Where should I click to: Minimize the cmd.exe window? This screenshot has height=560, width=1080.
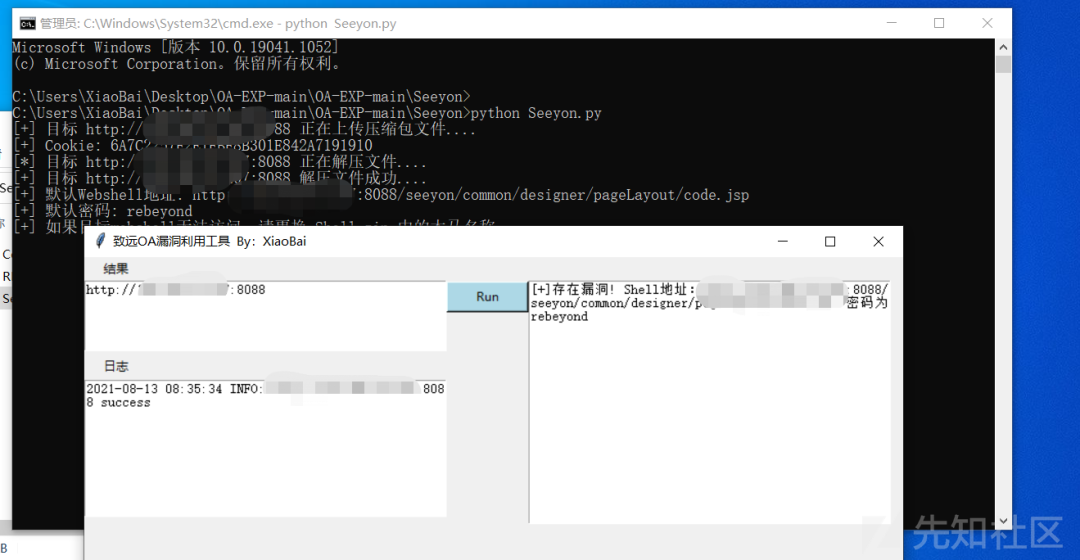(891, 23)
